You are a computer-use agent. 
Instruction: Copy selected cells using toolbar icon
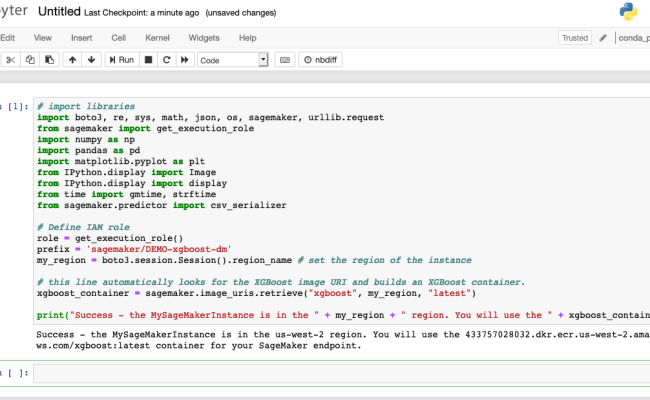[30, 60]
